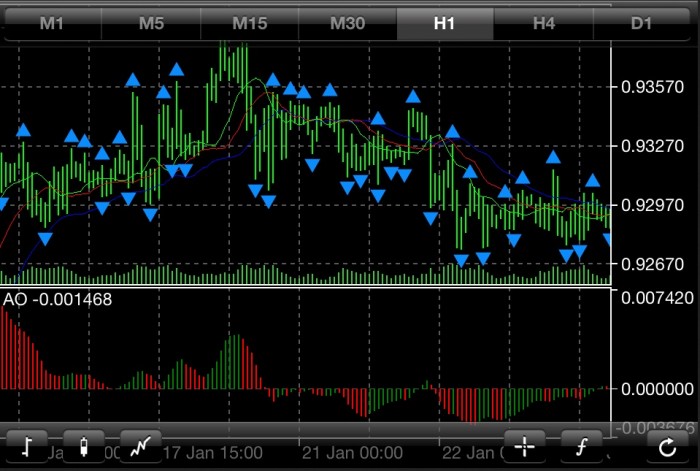Click the 17 Jan 15:00 time label

click(212, 453)
